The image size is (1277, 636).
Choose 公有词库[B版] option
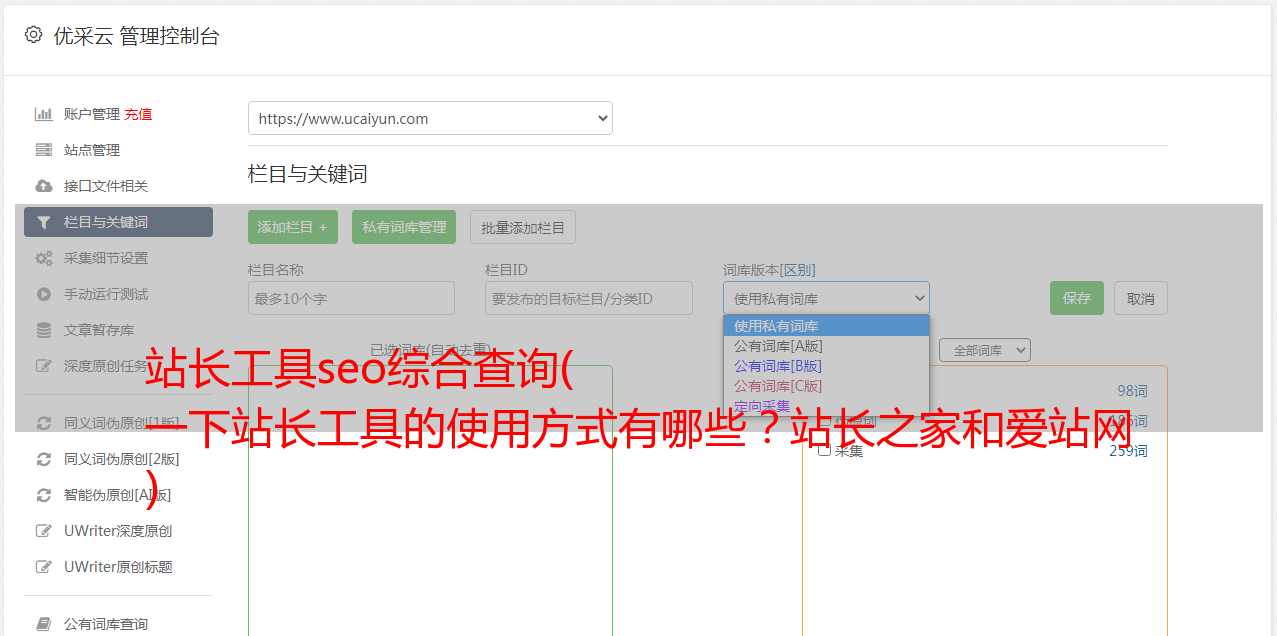point(826,366)
